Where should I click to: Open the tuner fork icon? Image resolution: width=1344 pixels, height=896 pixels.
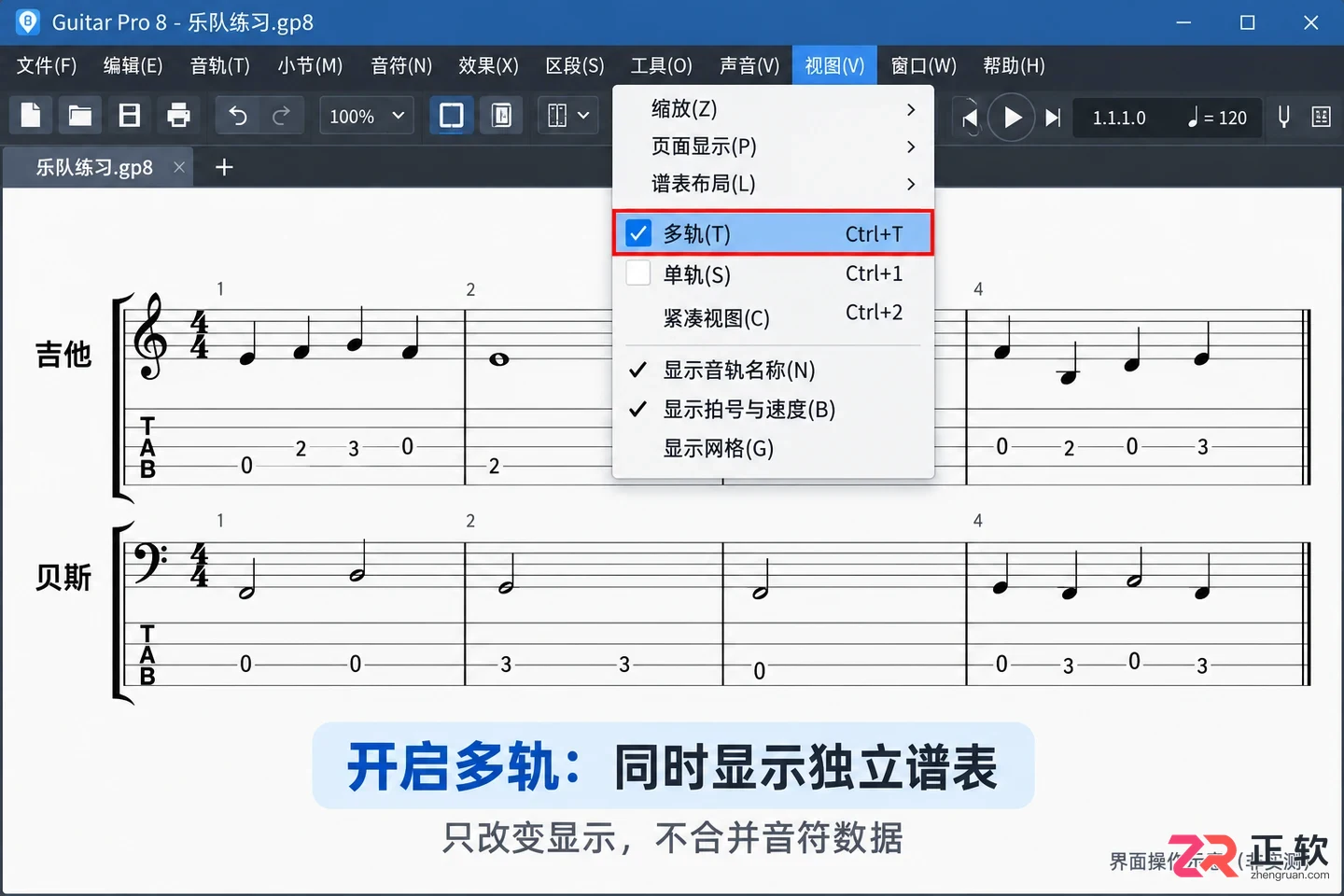[1284, 117]
